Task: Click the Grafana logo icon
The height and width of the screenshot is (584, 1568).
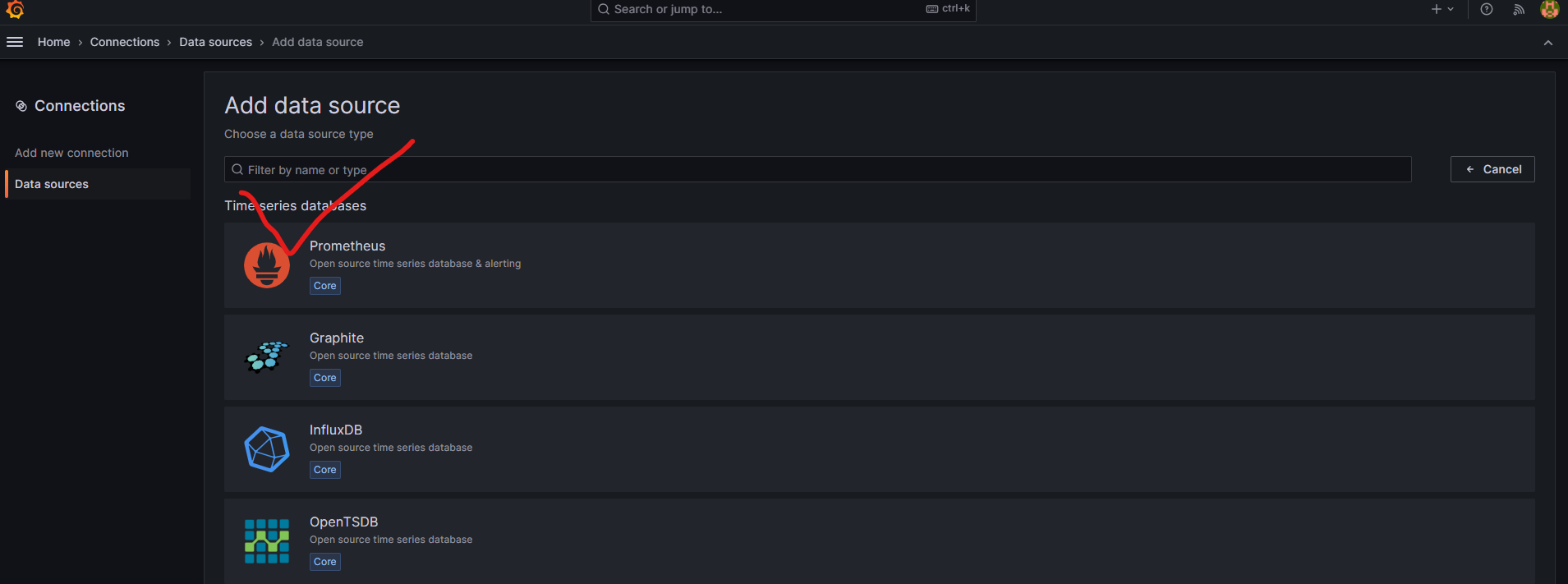Action: click(x=15, y=9)
